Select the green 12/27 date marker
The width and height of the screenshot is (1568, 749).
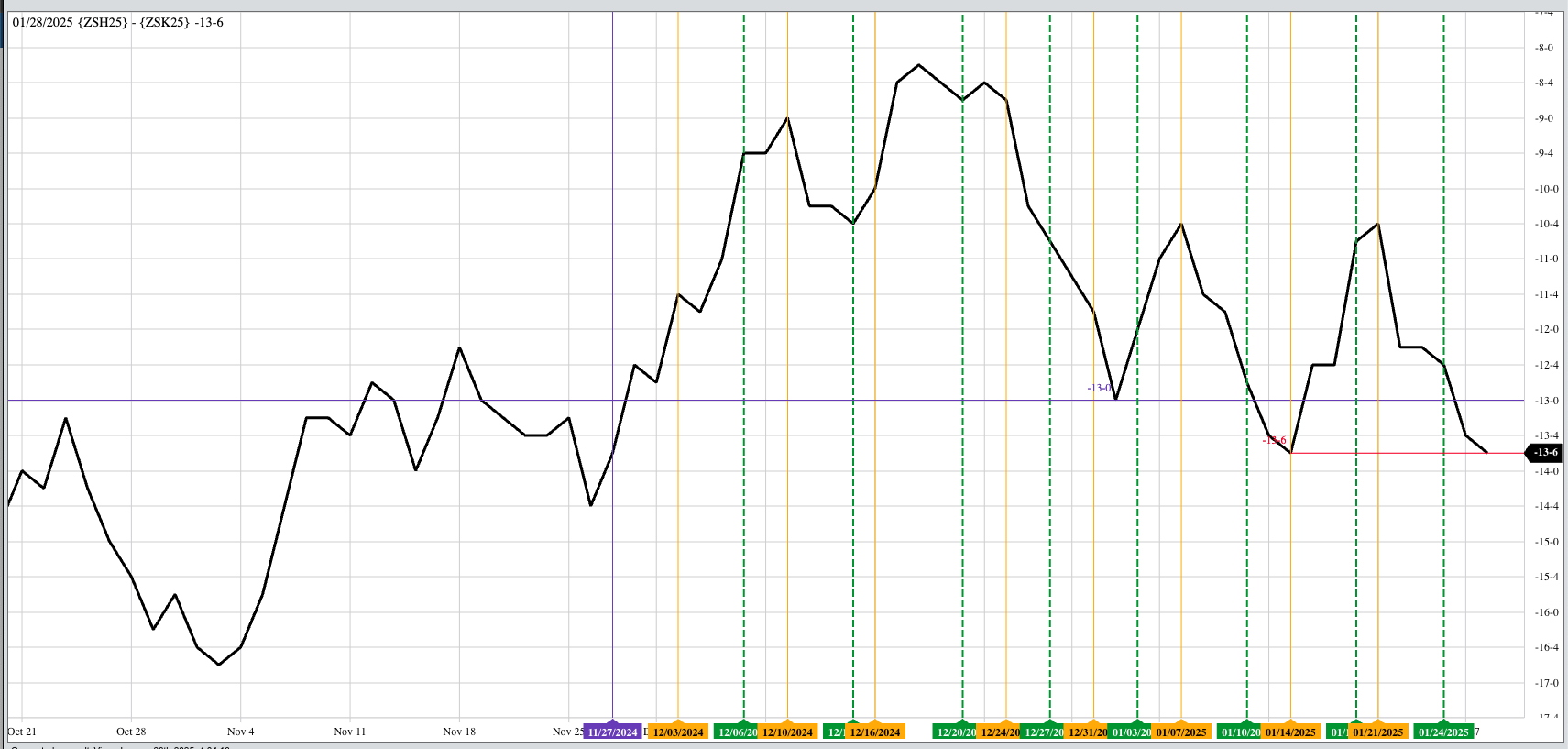coord(1043,732)
